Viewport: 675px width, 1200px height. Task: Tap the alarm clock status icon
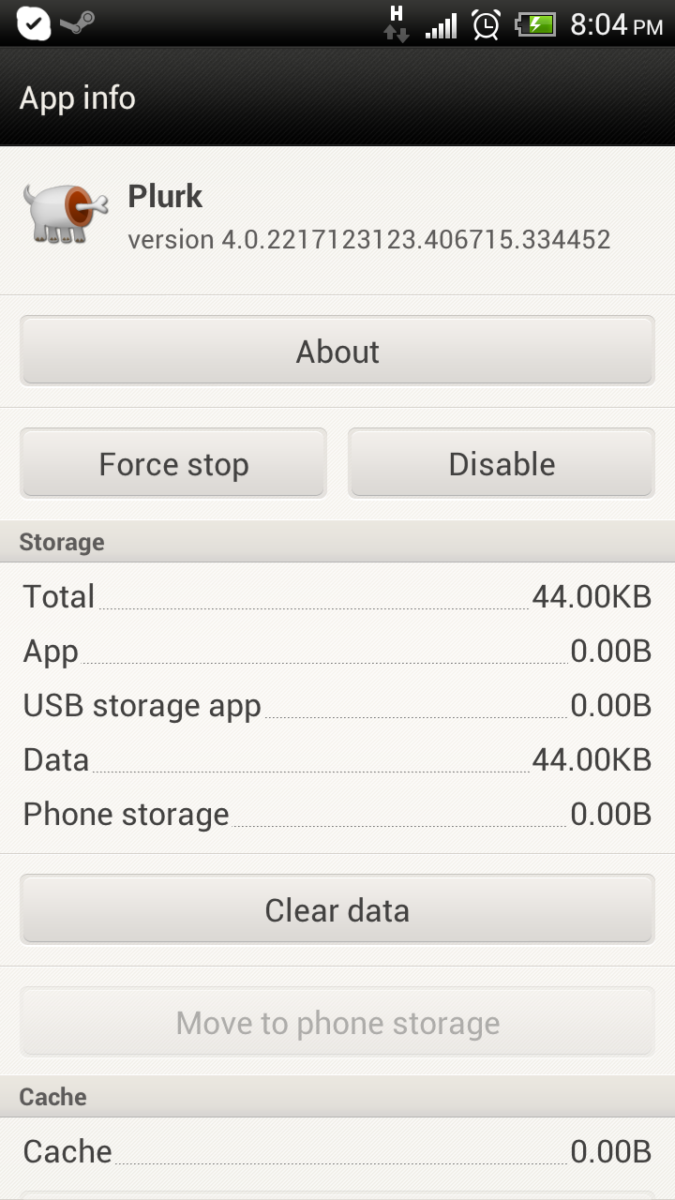[x=486, y=23]
